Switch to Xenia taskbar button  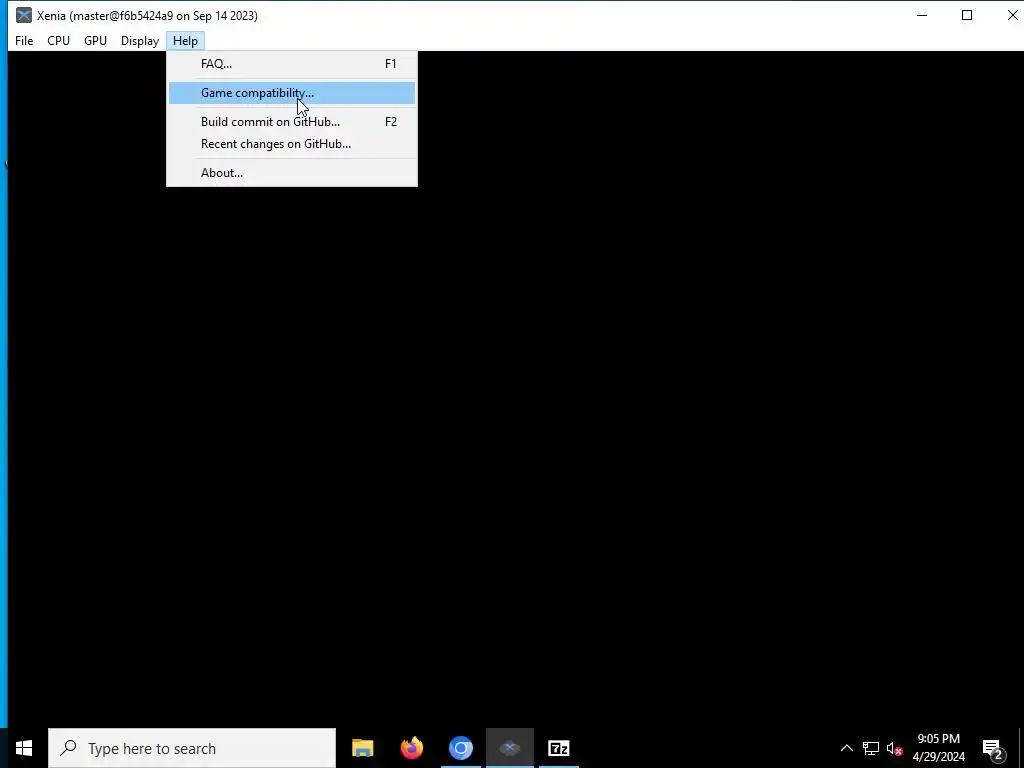coord(509,748)
